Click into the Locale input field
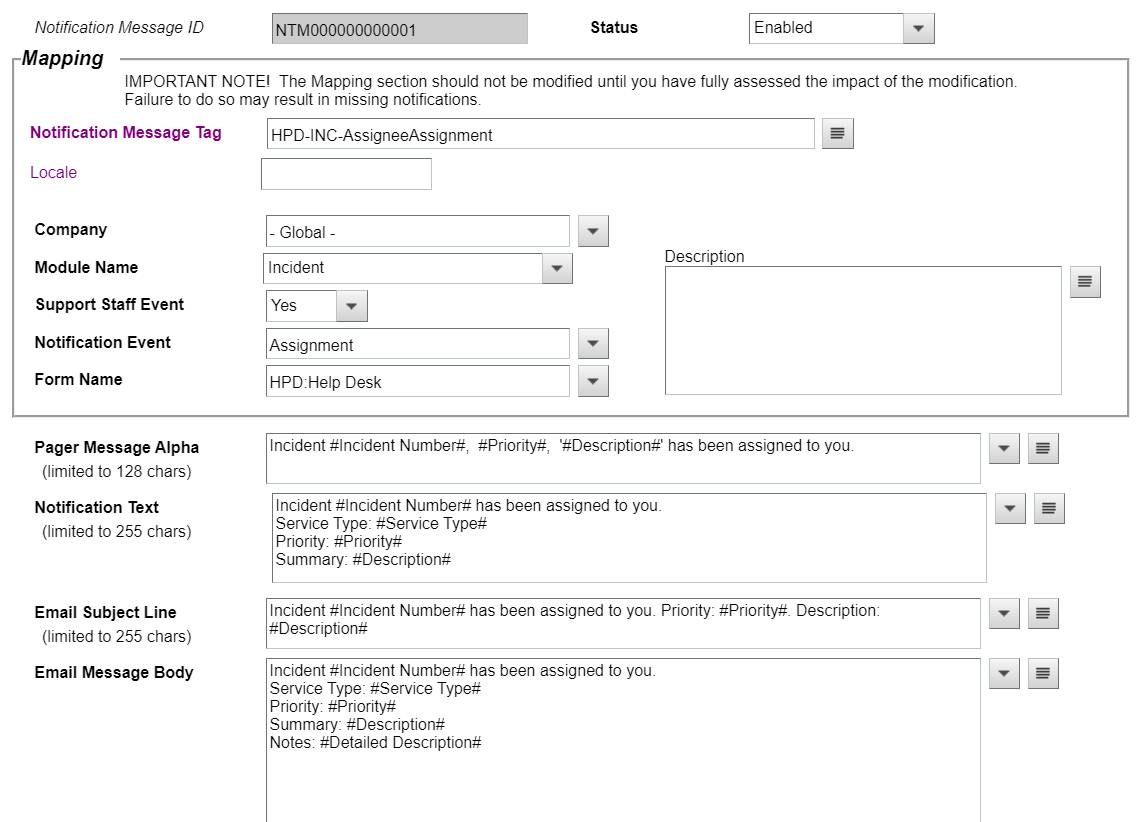Screen dimensions: 1136x822 tap(346, 174)
